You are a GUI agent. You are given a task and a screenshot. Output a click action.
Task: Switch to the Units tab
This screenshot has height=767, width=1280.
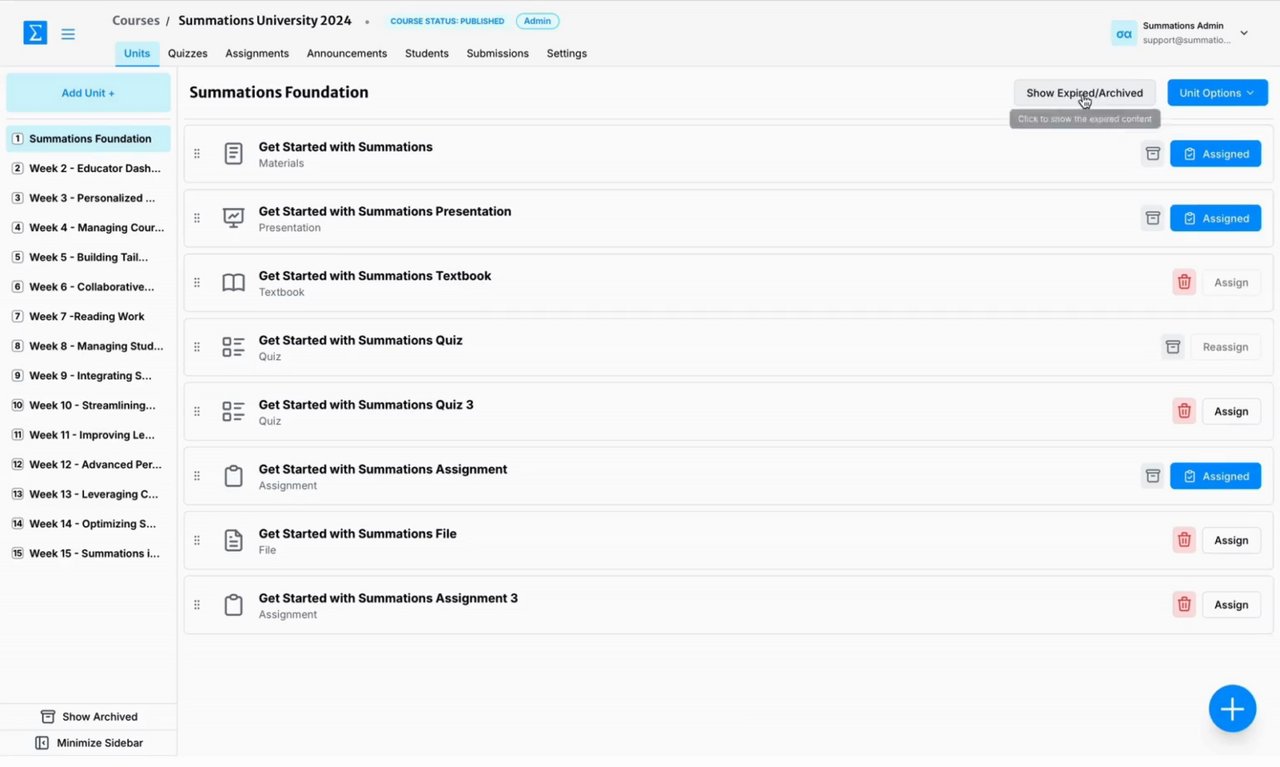click(137, 54)
